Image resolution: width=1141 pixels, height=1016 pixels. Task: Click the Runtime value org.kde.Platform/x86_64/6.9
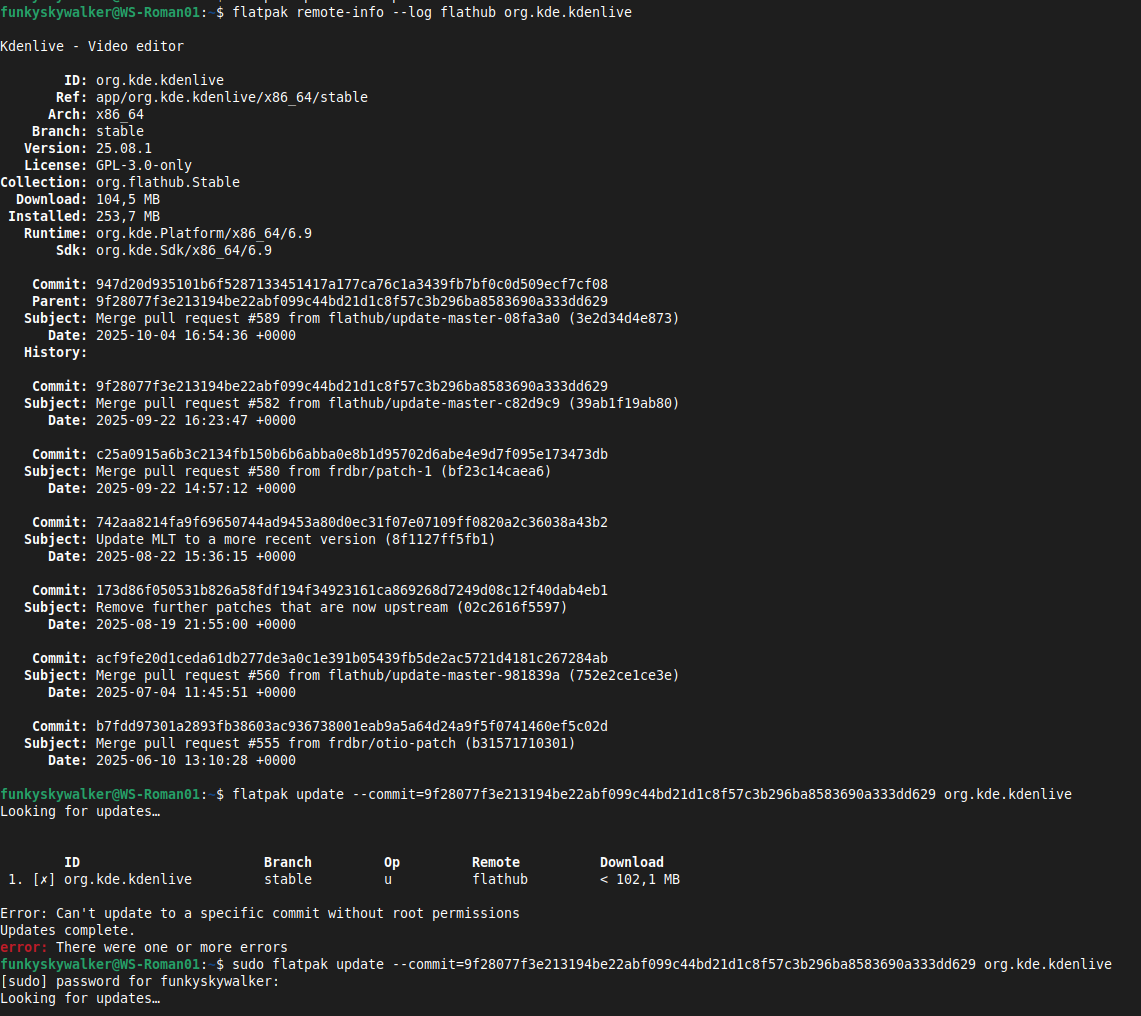203,233
